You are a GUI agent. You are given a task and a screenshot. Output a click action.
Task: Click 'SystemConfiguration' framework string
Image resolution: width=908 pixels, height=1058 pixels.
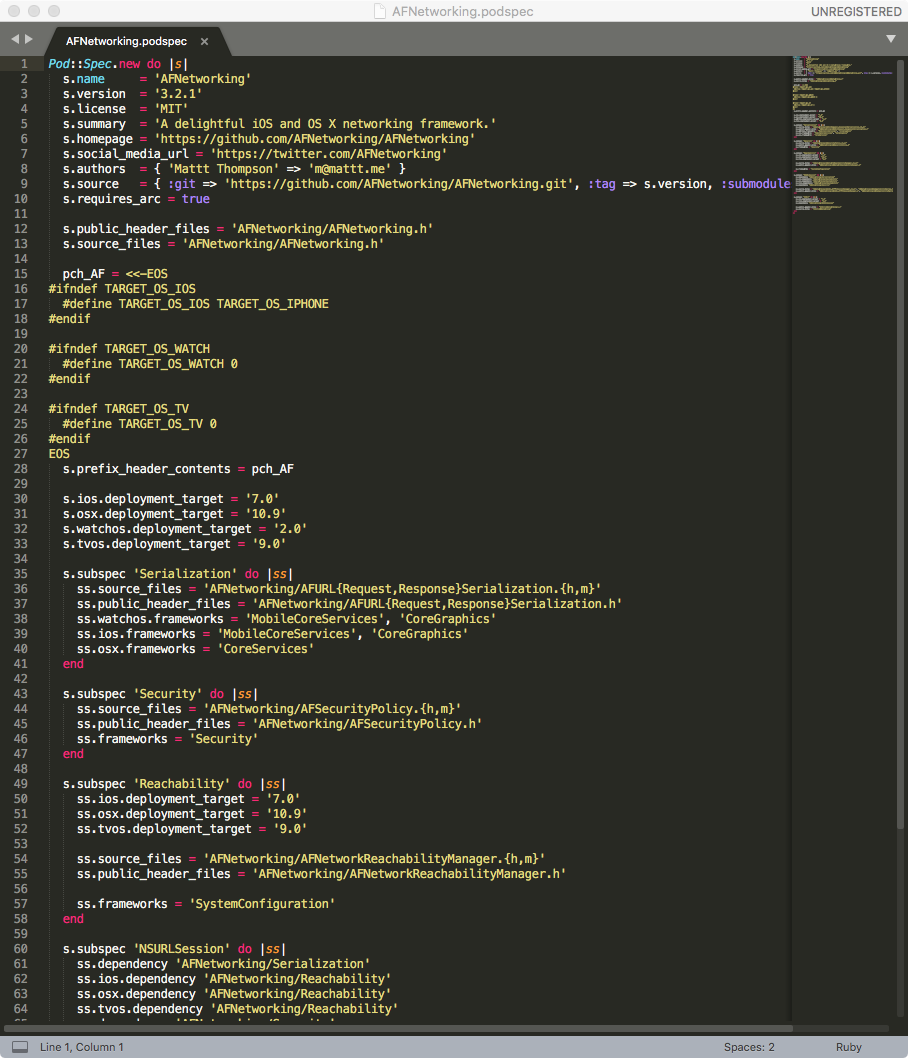[262, 904]
